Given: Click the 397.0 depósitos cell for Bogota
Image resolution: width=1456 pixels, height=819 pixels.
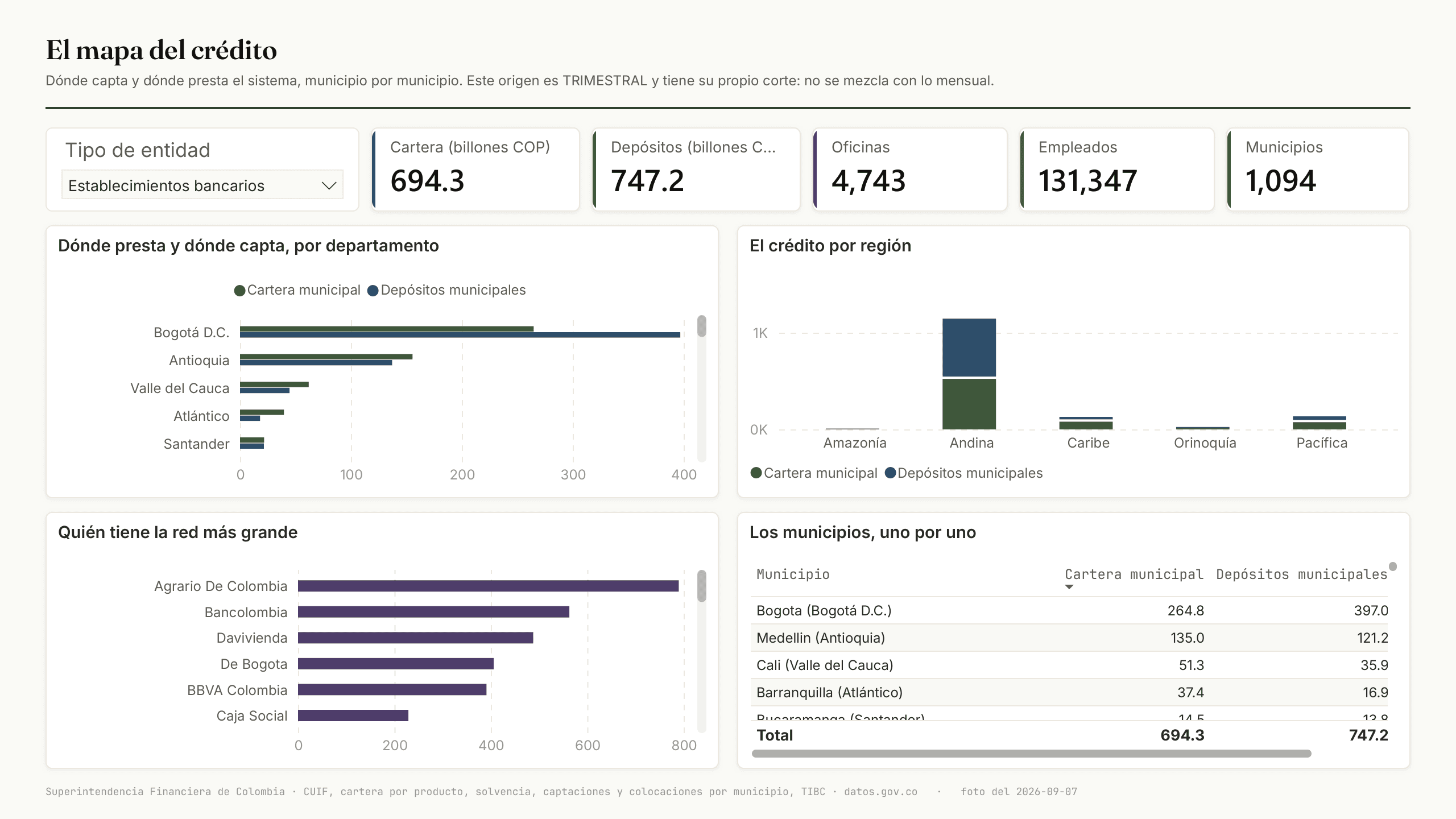Looking at the screenshot, I should pyautogui.click(x=1371, y=611).
